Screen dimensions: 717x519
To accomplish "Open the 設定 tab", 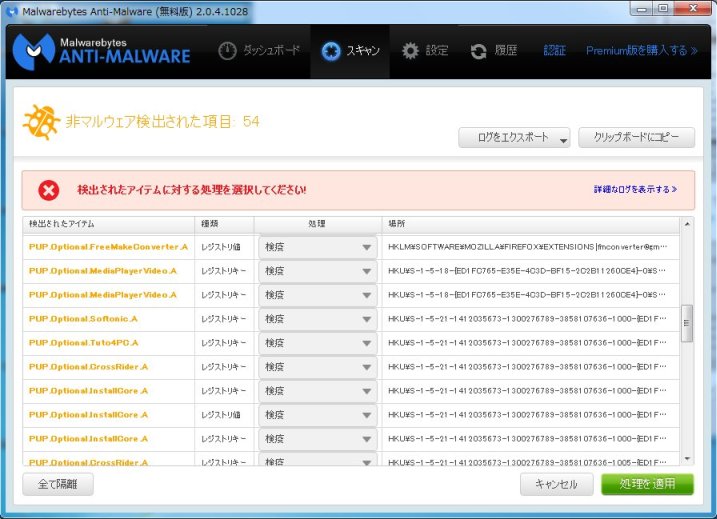I will coord(425,50).
